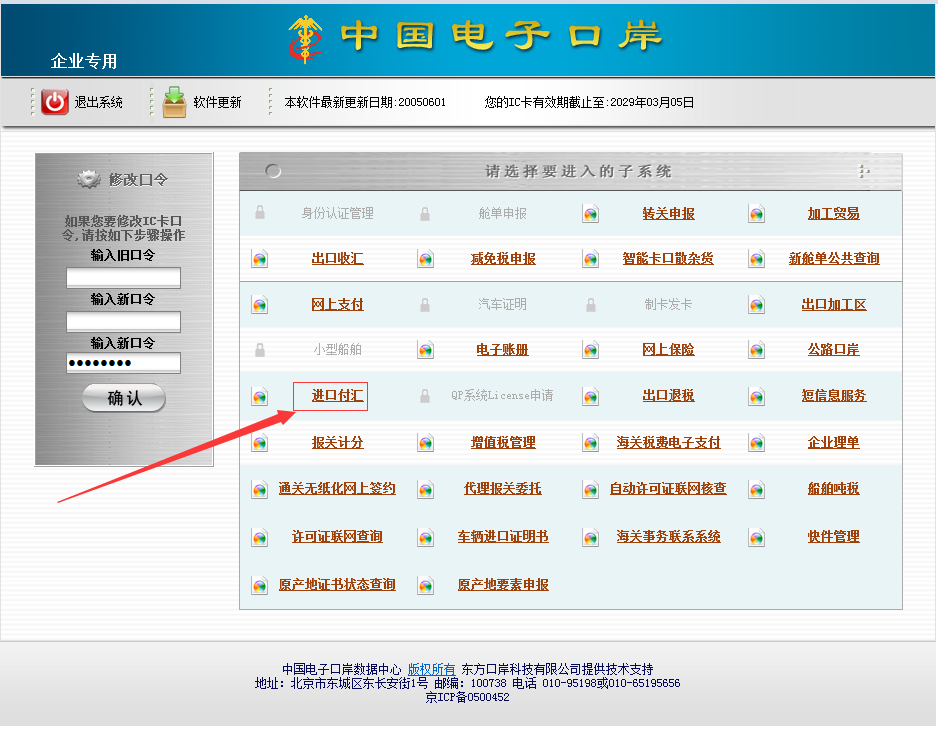Open 减免税申报 link
Image resolution: width=938 pixels, height=730 pixels.
[x=503, y=258]
